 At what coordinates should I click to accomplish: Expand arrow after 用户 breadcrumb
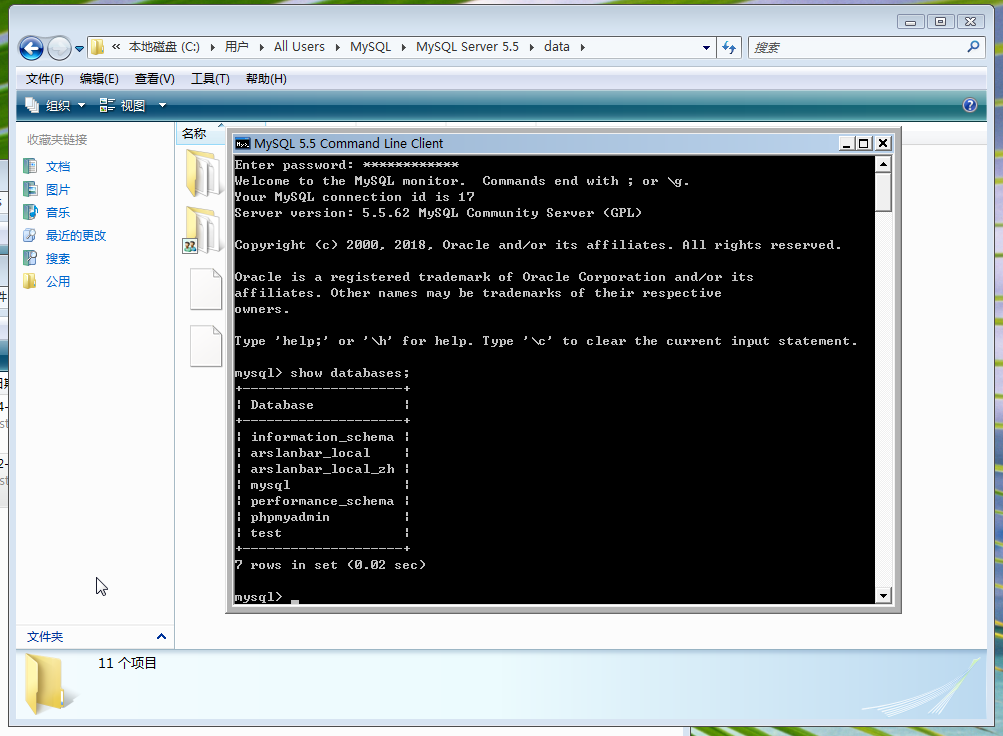(x=262, y=47)
